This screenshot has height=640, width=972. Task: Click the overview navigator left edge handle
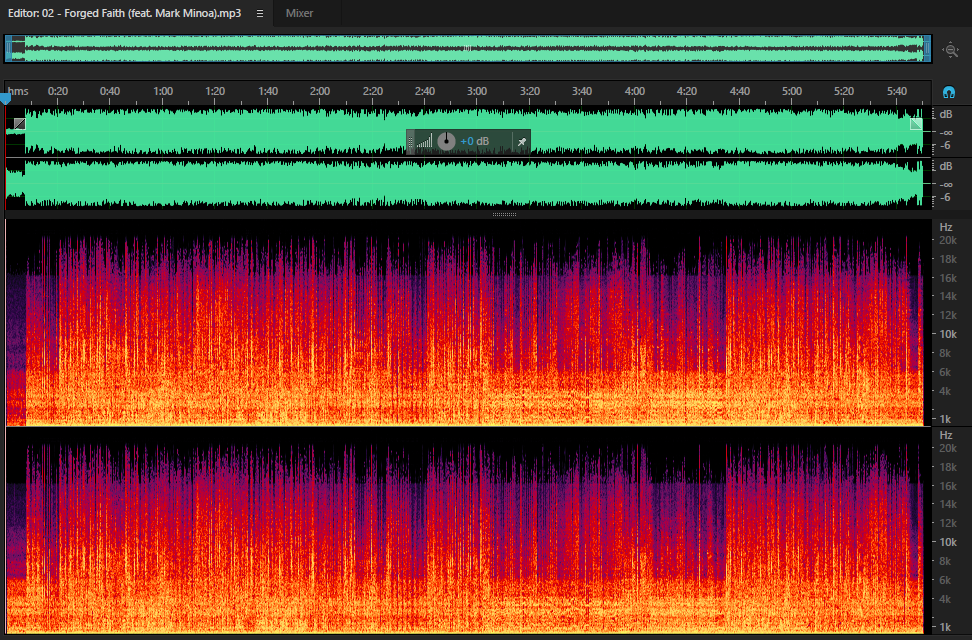8,48
